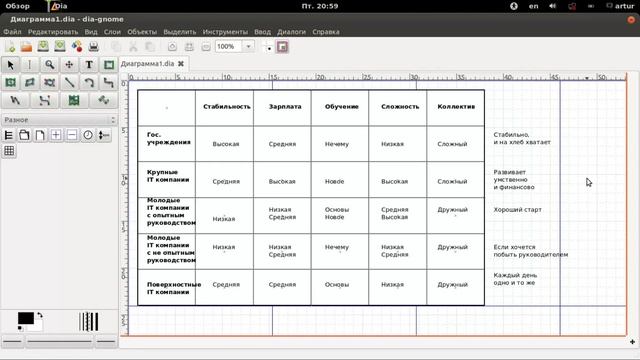Image resolution: width=640 pixels, height=360 pixels.
Task: Open the Обзор activities overview
Action: pyautogui.click(x=18, y=6)
